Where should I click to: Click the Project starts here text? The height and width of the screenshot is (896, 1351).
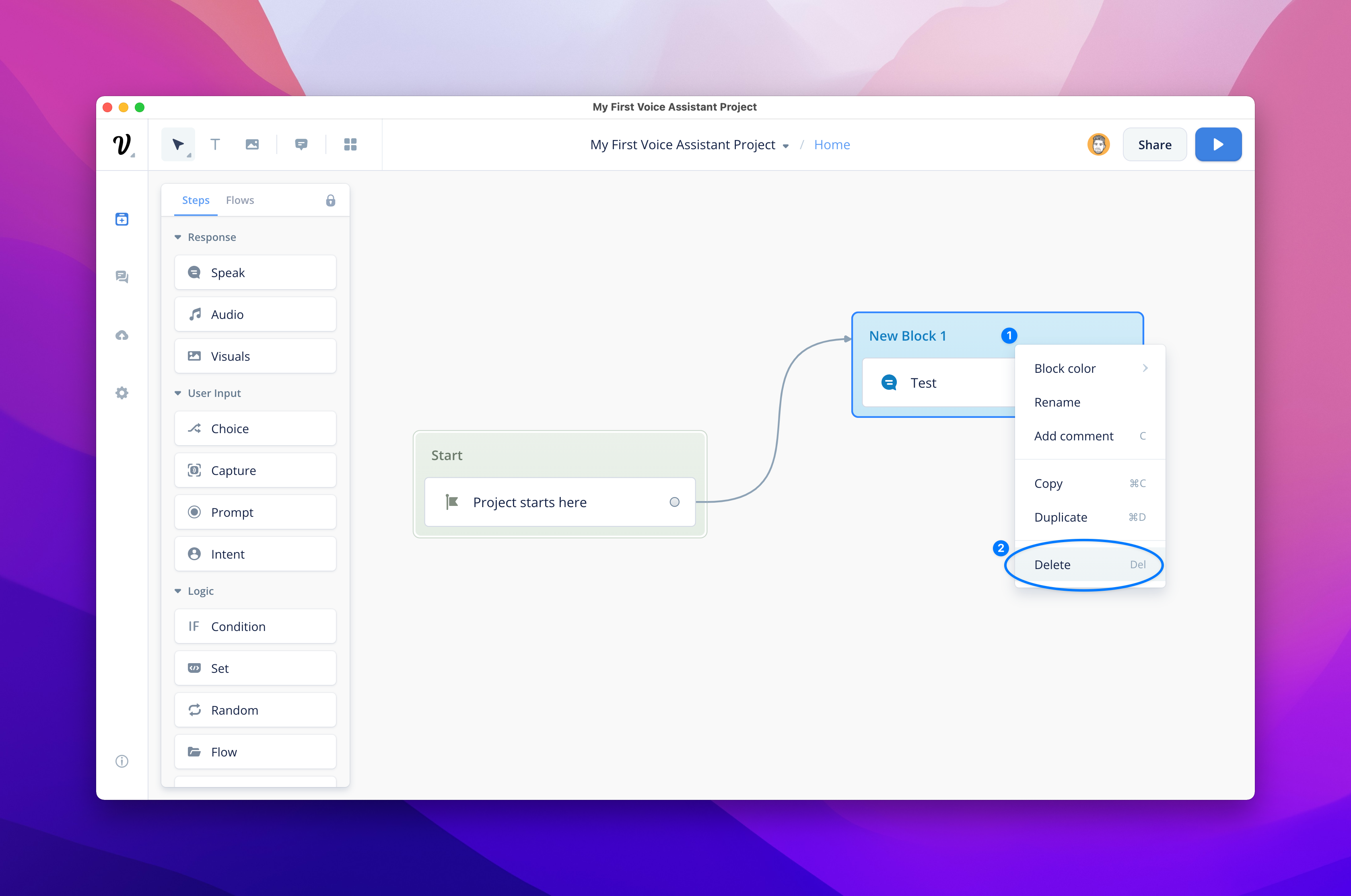point(530,502)
